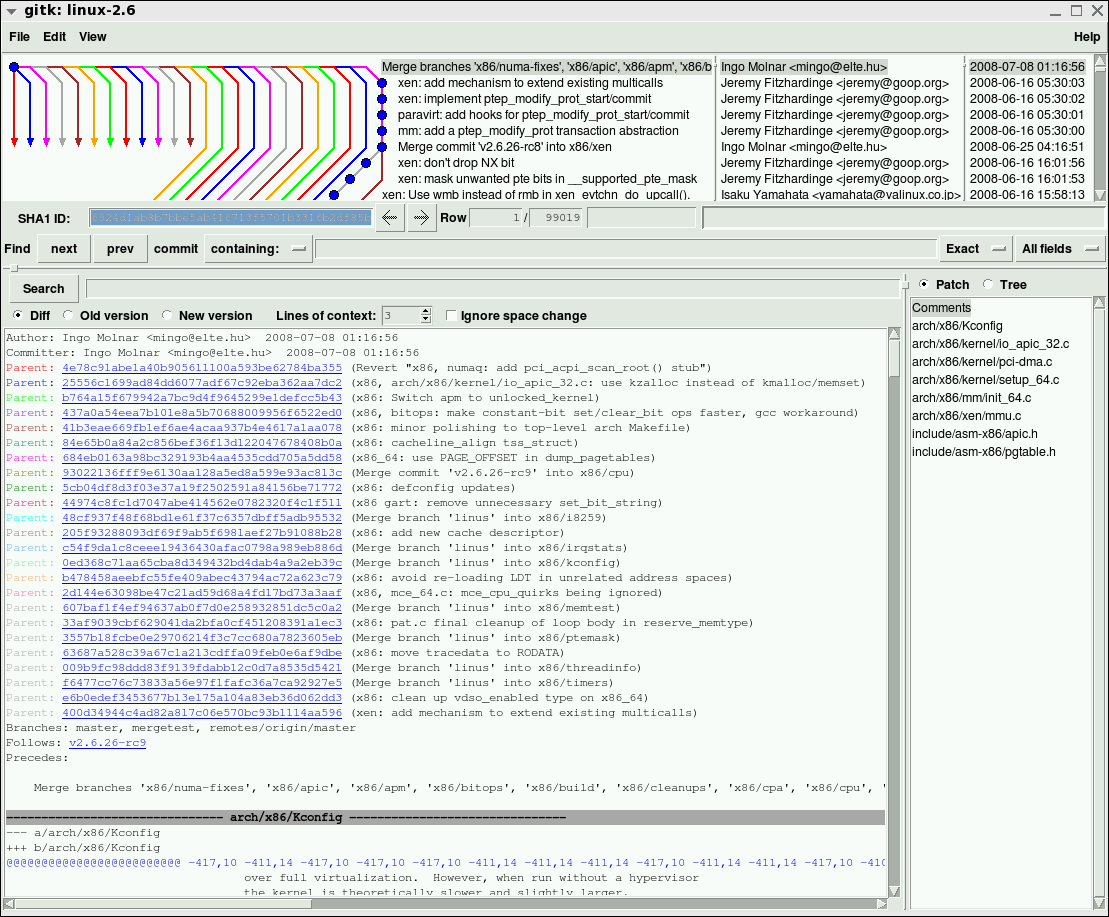Screen dimensions: 1109x917
Task: Click the back arrow next to SHA1 ID
Action: 390,217
